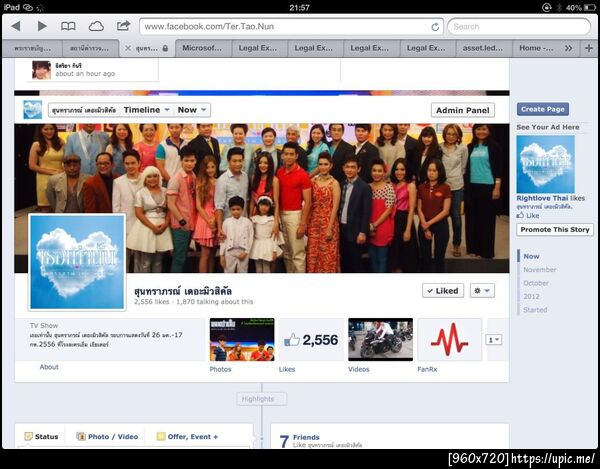Click the See Your Ad Here link
The width and height of the screenshot is (600, 469).
click(x=548, y=127)
